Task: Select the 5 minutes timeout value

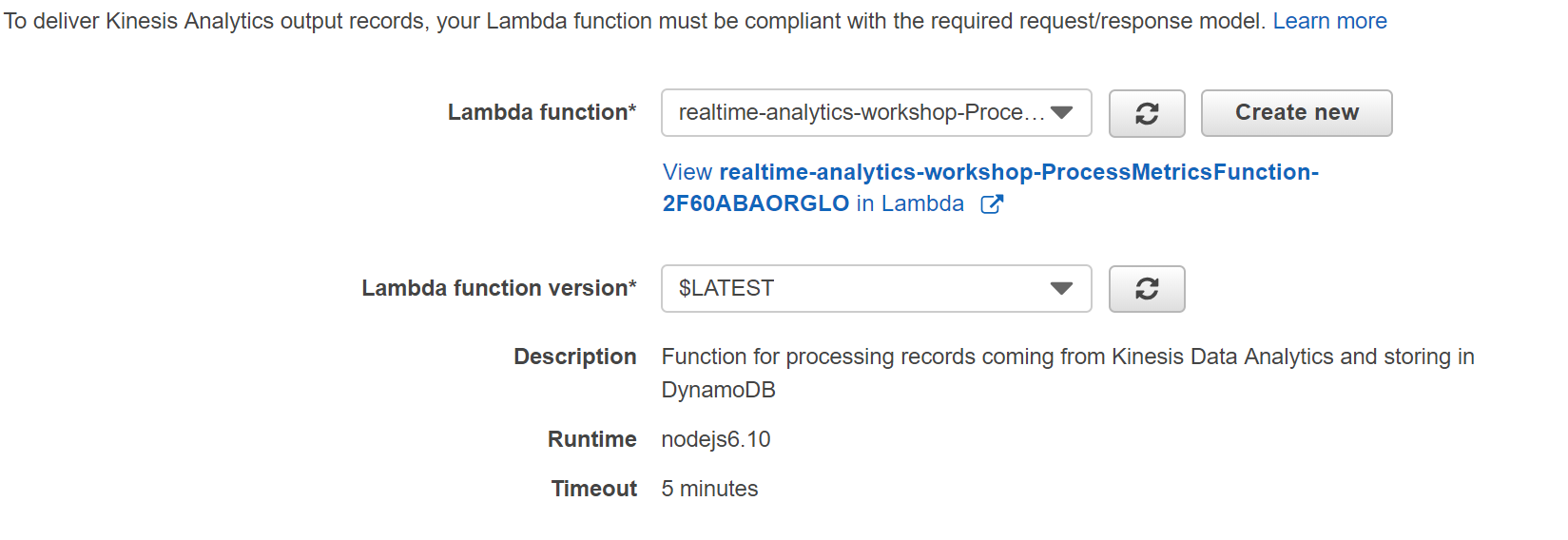Action: [710, 489]
